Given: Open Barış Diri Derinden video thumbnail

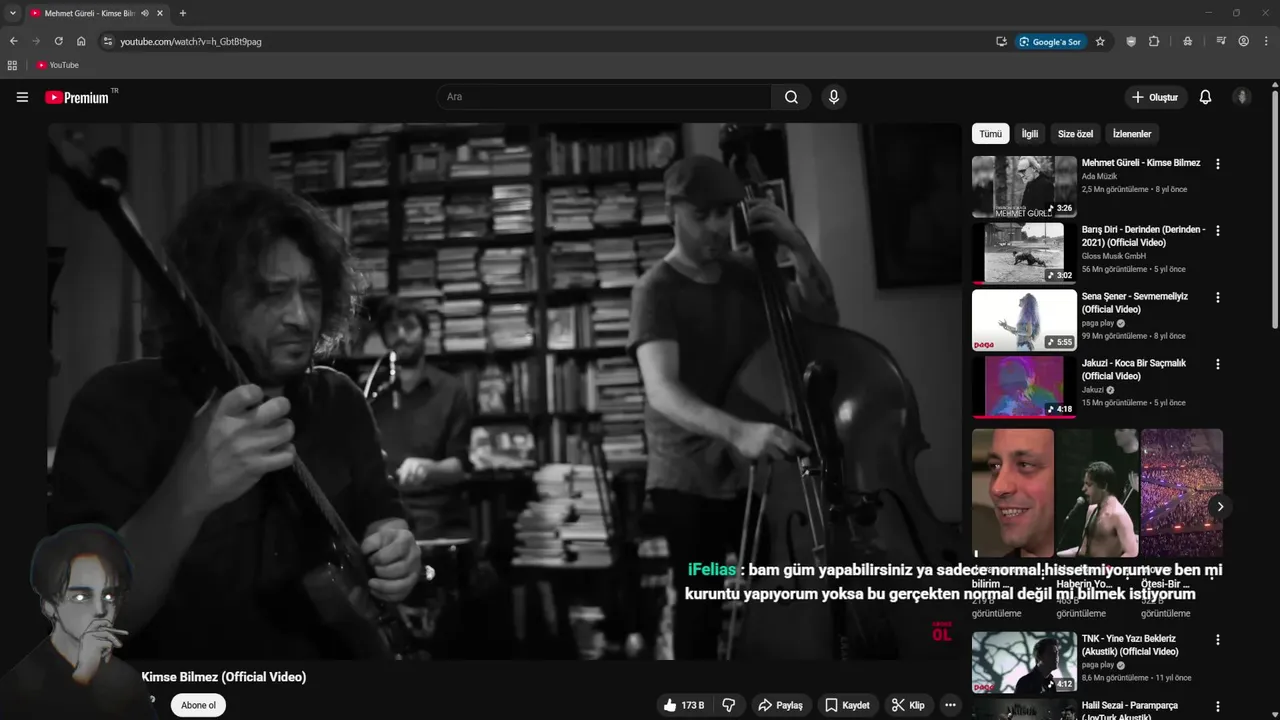Looking at the screenshot, I should pyautogui.click(x=1024, y=253).
